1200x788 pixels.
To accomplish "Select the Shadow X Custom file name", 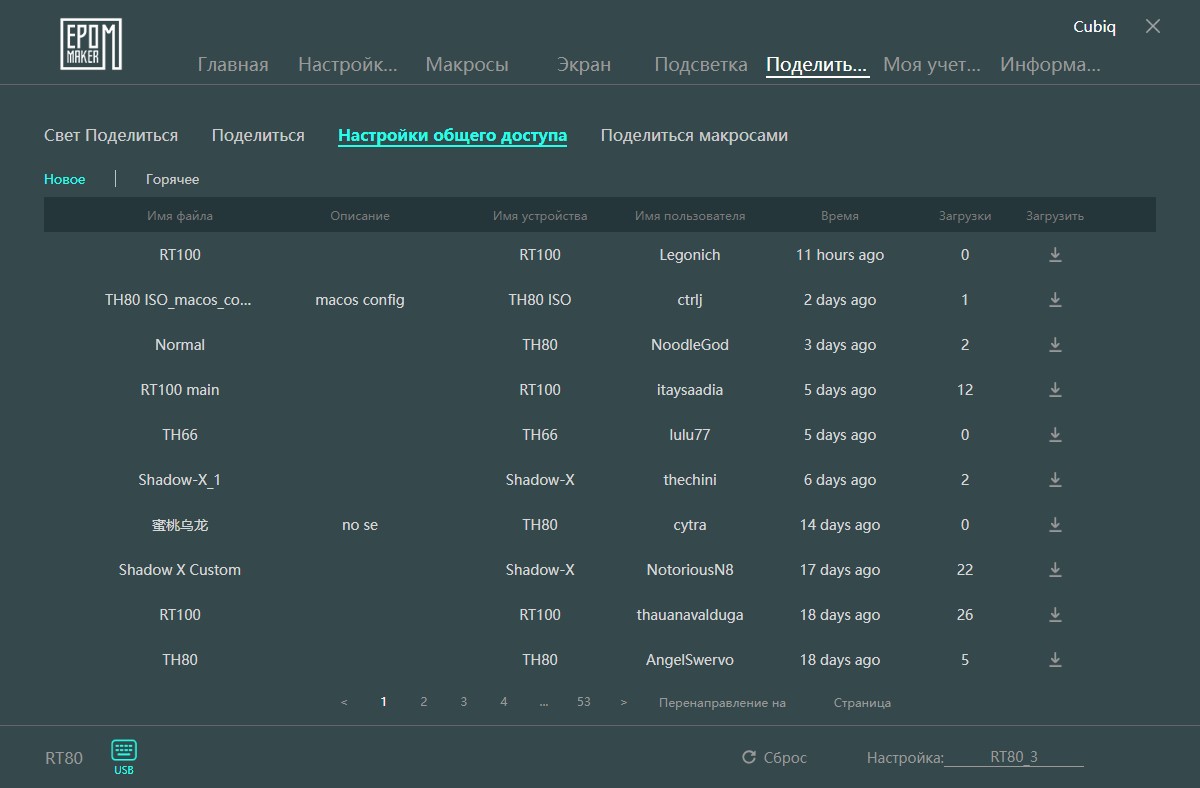I will (x=180, y=570).
